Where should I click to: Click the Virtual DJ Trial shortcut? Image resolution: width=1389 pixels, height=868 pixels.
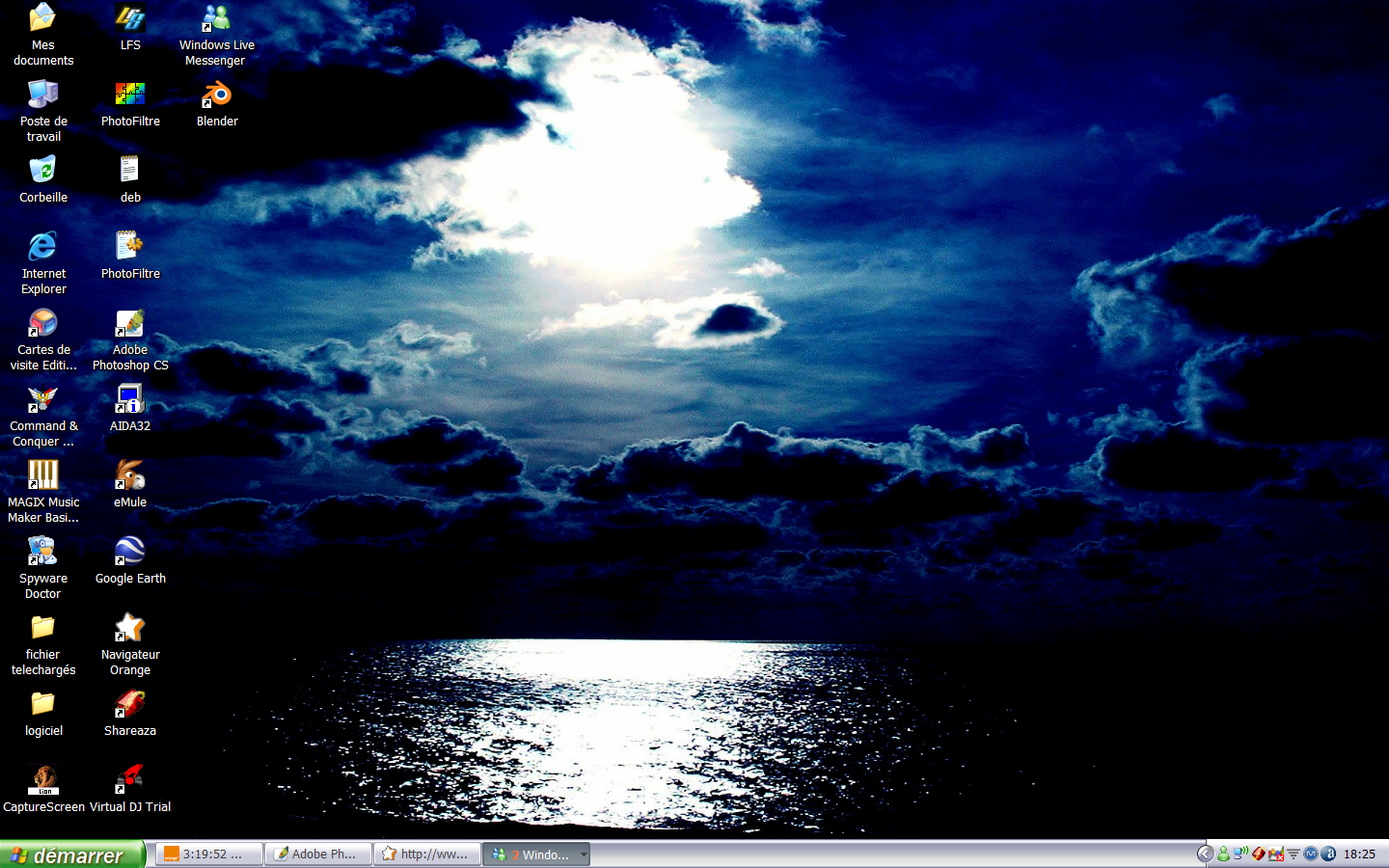[130, 781]
